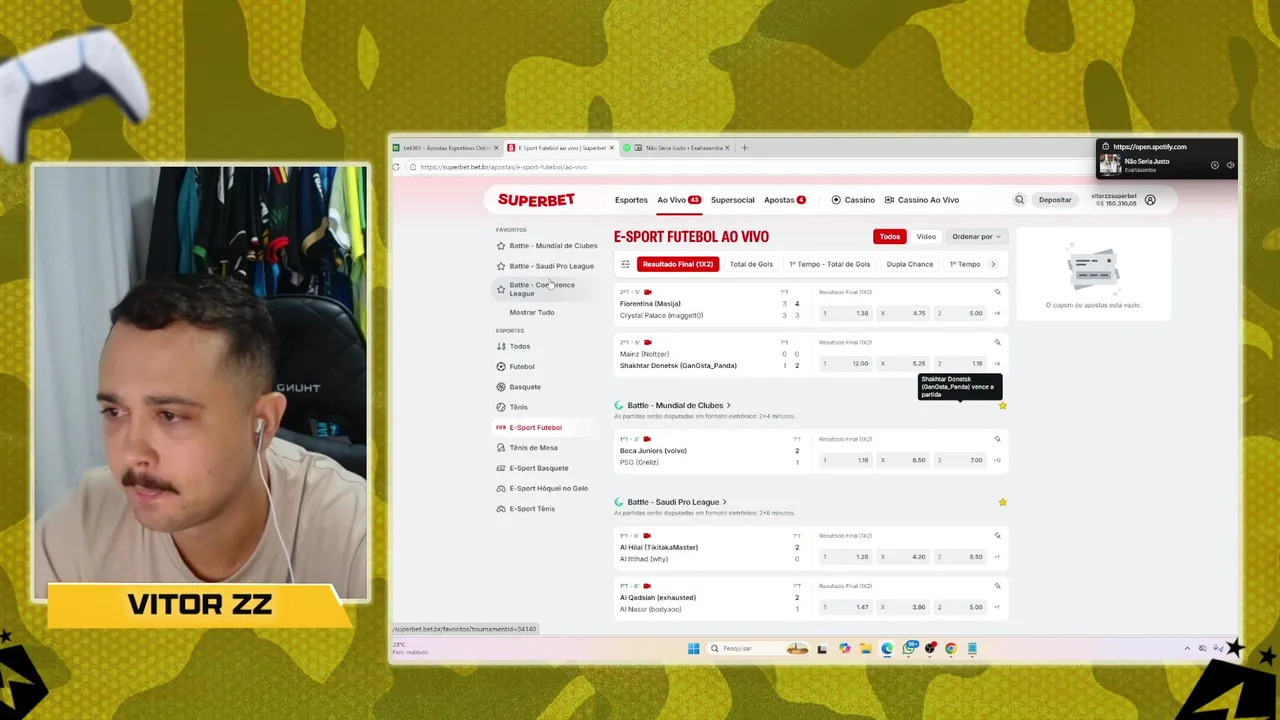Click the Superbet logo
The width and height of the screenshot is (1280, 720).
click(x=536, y=200)
